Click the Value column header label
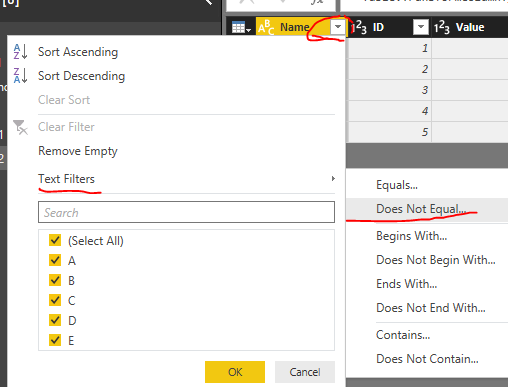508x387 pixels. (x=470, y=27)
